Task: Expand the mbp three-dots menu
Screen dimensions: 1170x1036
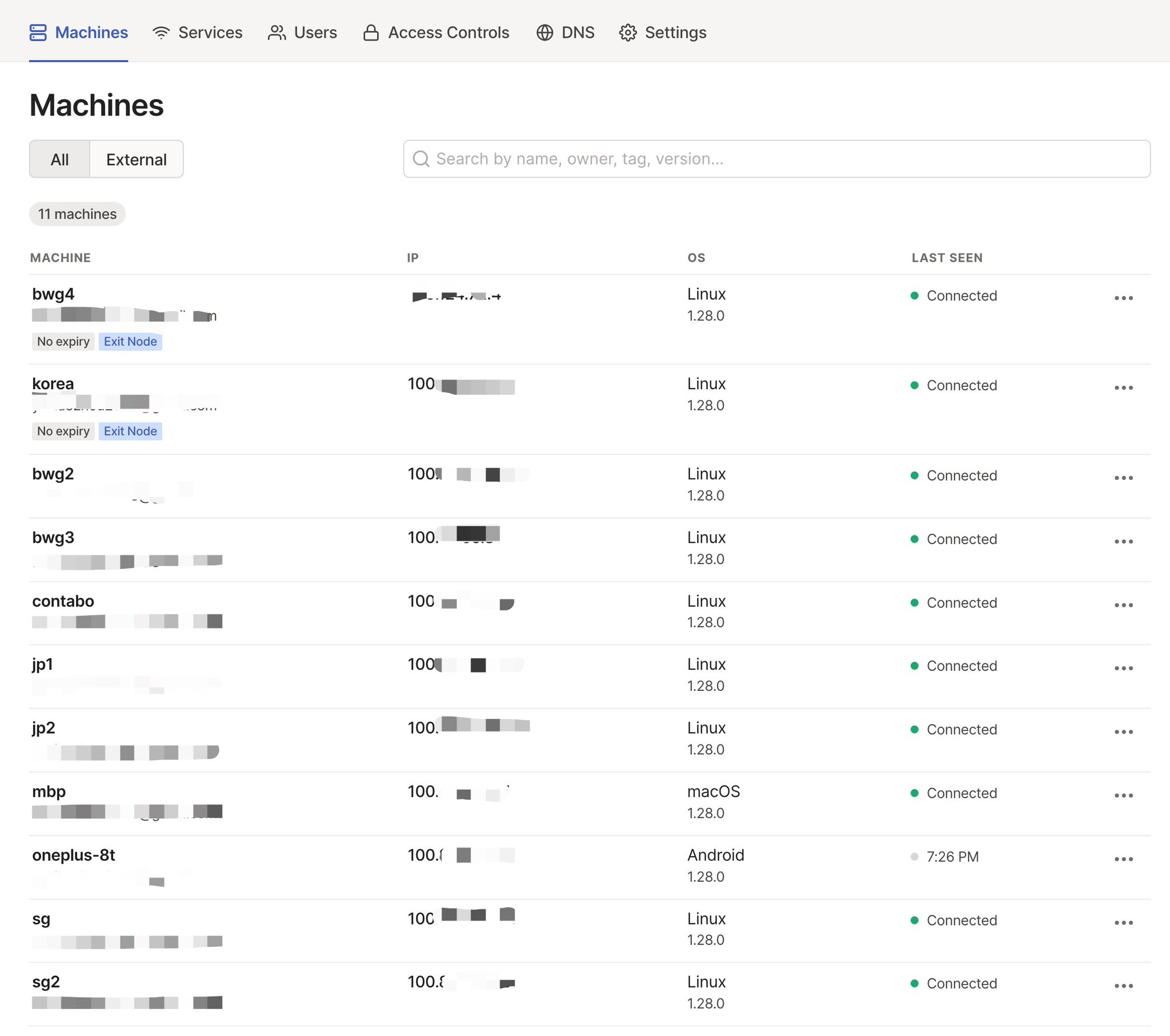Action: (1123, 795)
